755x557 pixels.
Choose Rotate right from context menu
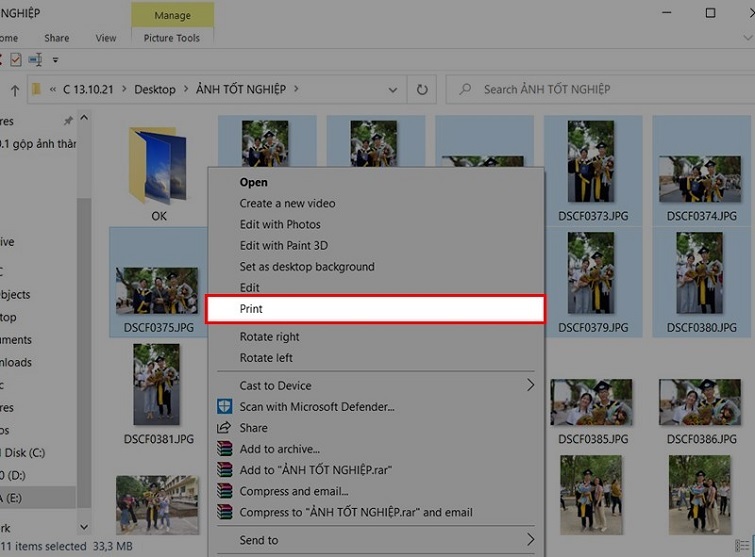click(x=269, y=337)
